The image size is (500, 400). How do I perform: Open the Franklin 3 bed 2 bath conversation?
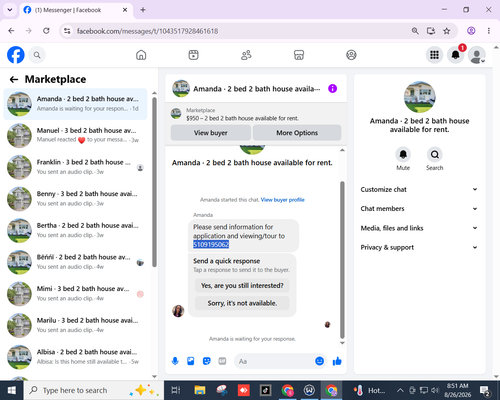click(x=75, y=167)
